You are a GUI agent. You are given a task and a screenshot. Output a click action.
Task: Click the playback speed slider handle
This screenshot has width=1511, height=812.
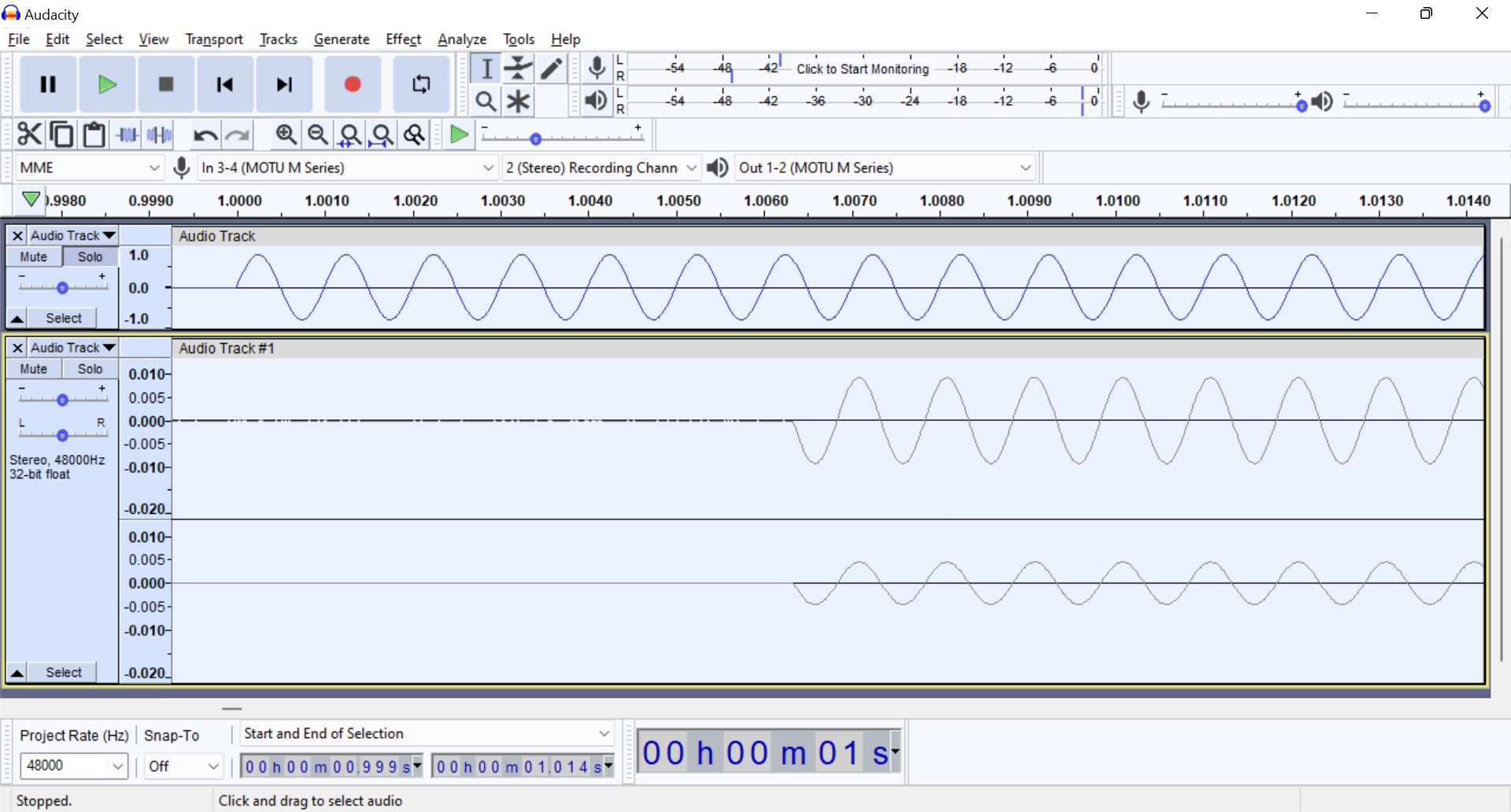click(536, 139)
